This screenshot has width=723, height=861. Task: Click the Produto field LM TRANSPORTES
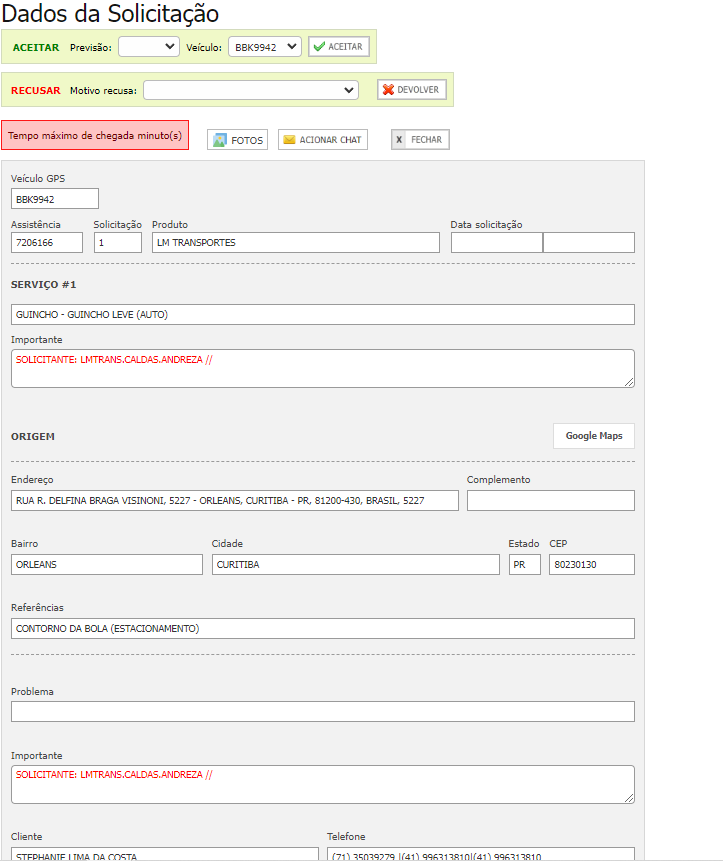295,243
